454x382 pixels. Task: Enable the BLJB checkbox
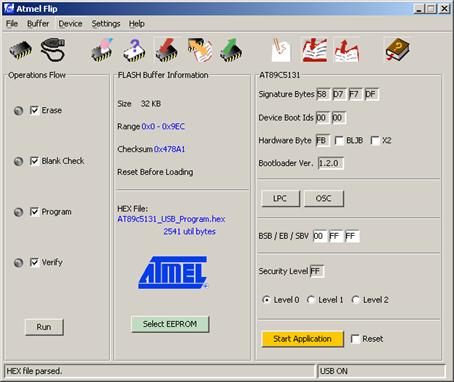339,141
